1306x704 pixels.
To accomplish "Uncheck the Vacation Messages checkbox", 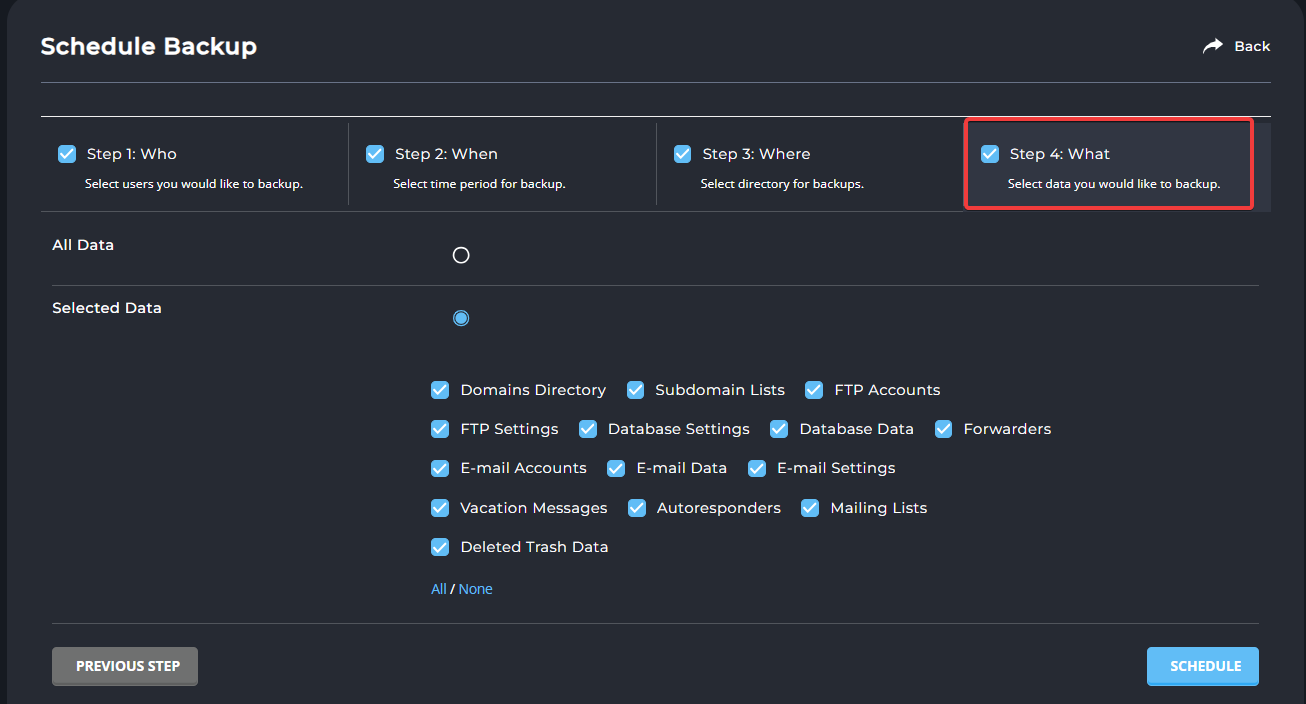I will point(440,508).
